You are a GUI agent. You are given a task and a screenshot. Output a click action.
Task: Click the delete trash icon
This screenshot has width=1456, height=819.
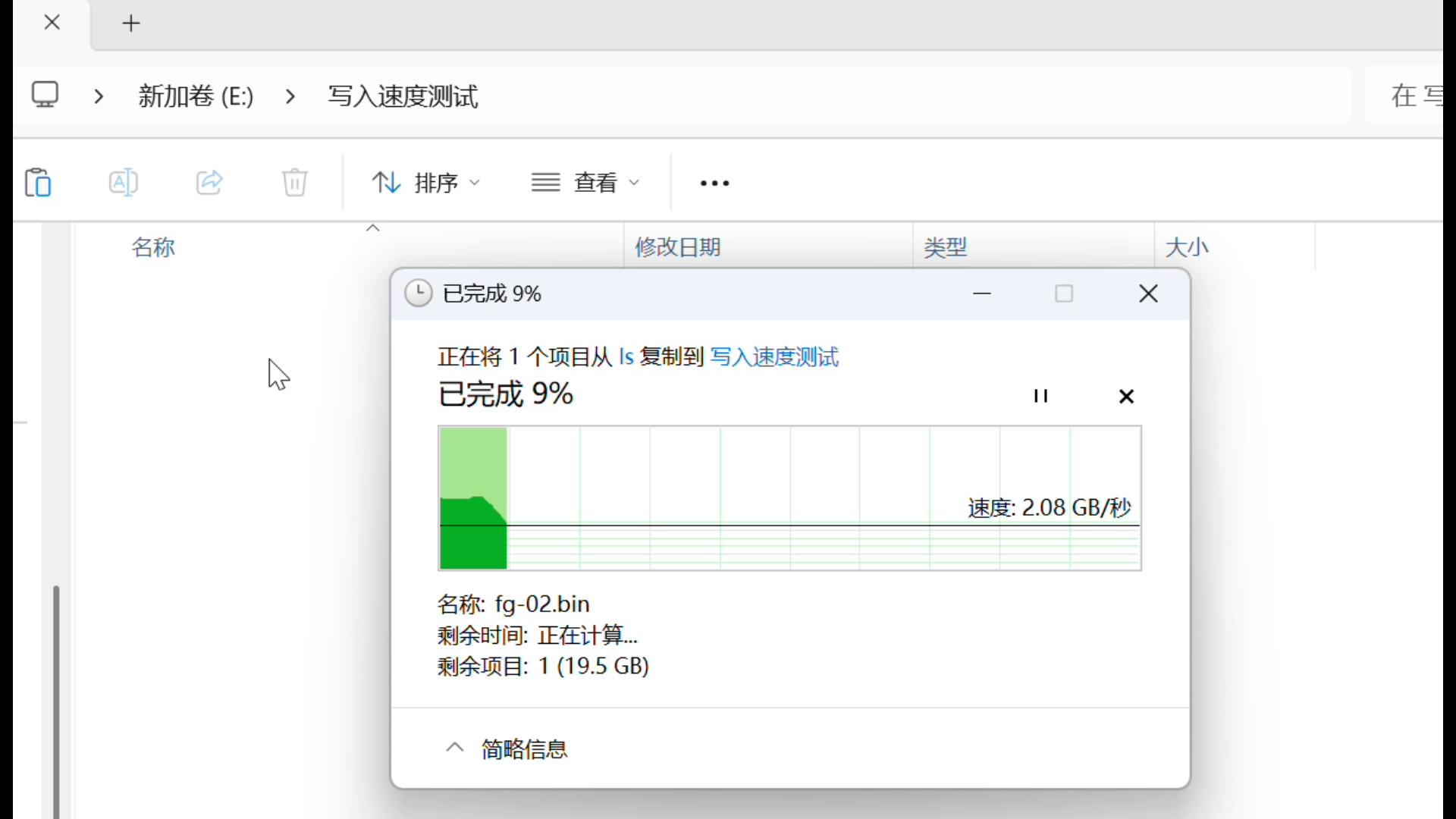(x=294, y=183)
